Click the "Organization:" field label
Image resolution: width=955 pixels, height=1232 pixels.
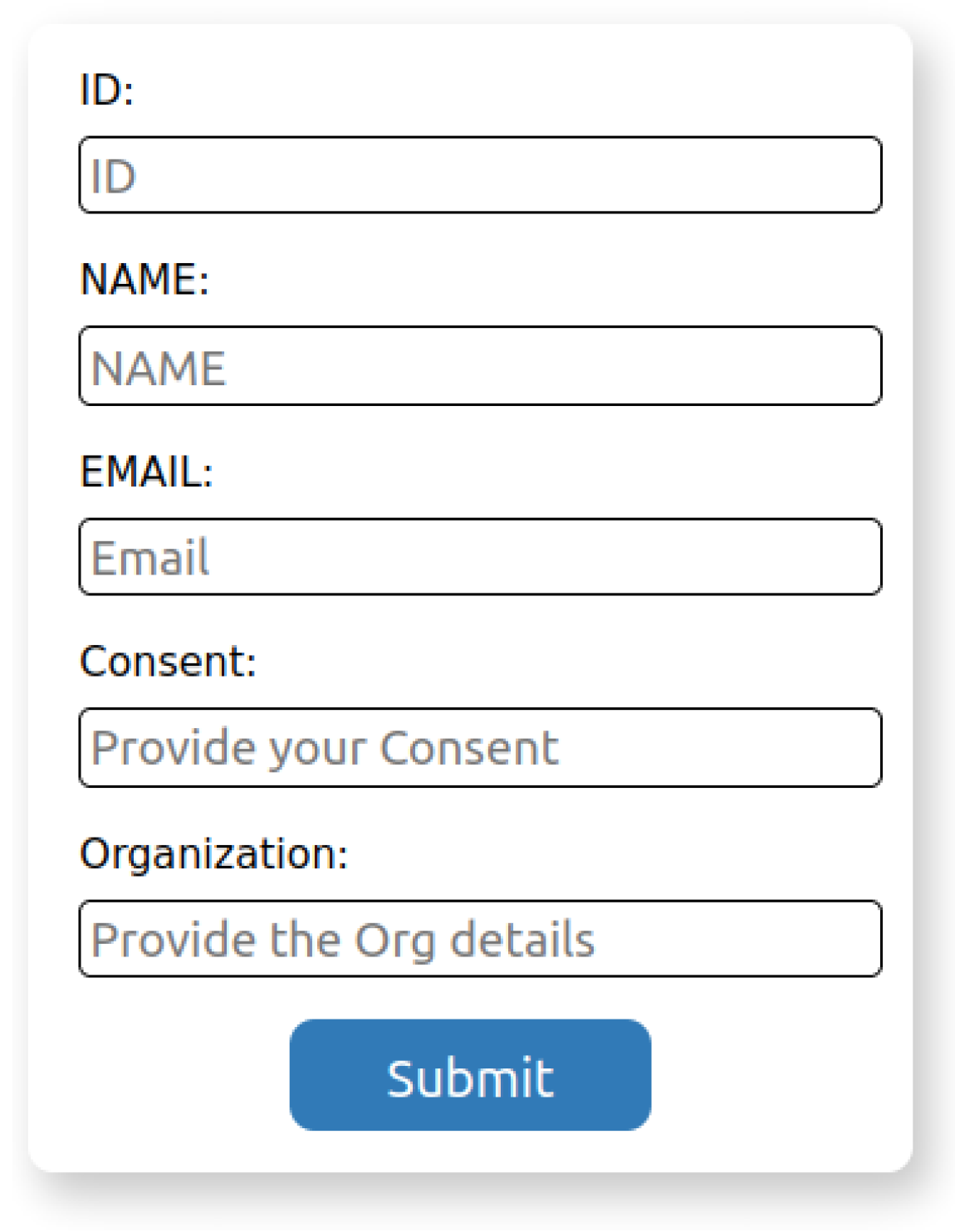[x=213, y=853]
